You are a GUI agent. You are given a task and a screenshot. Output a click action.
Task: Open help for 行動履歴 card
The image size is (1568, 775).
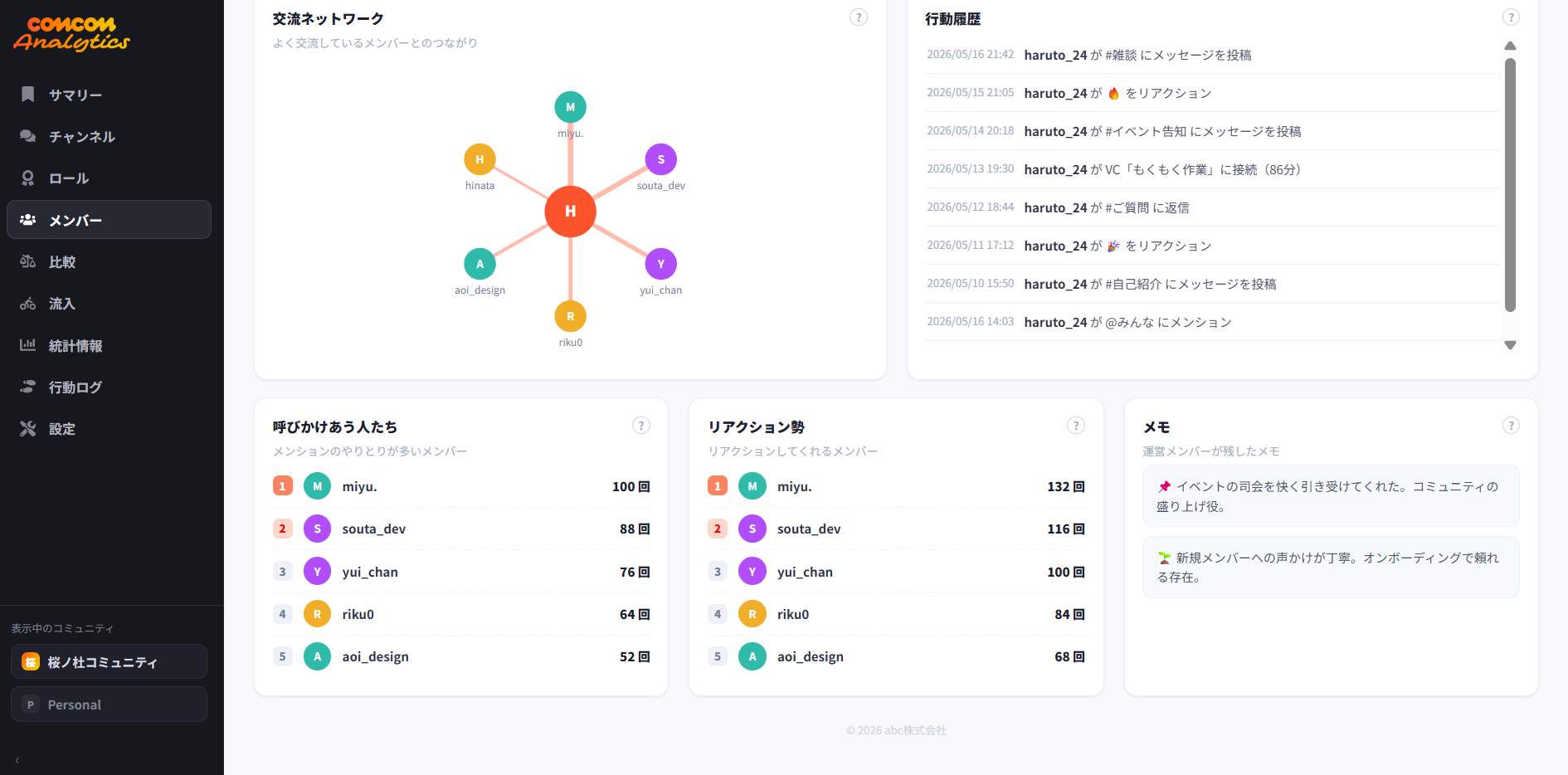(x=1511, y=17)
